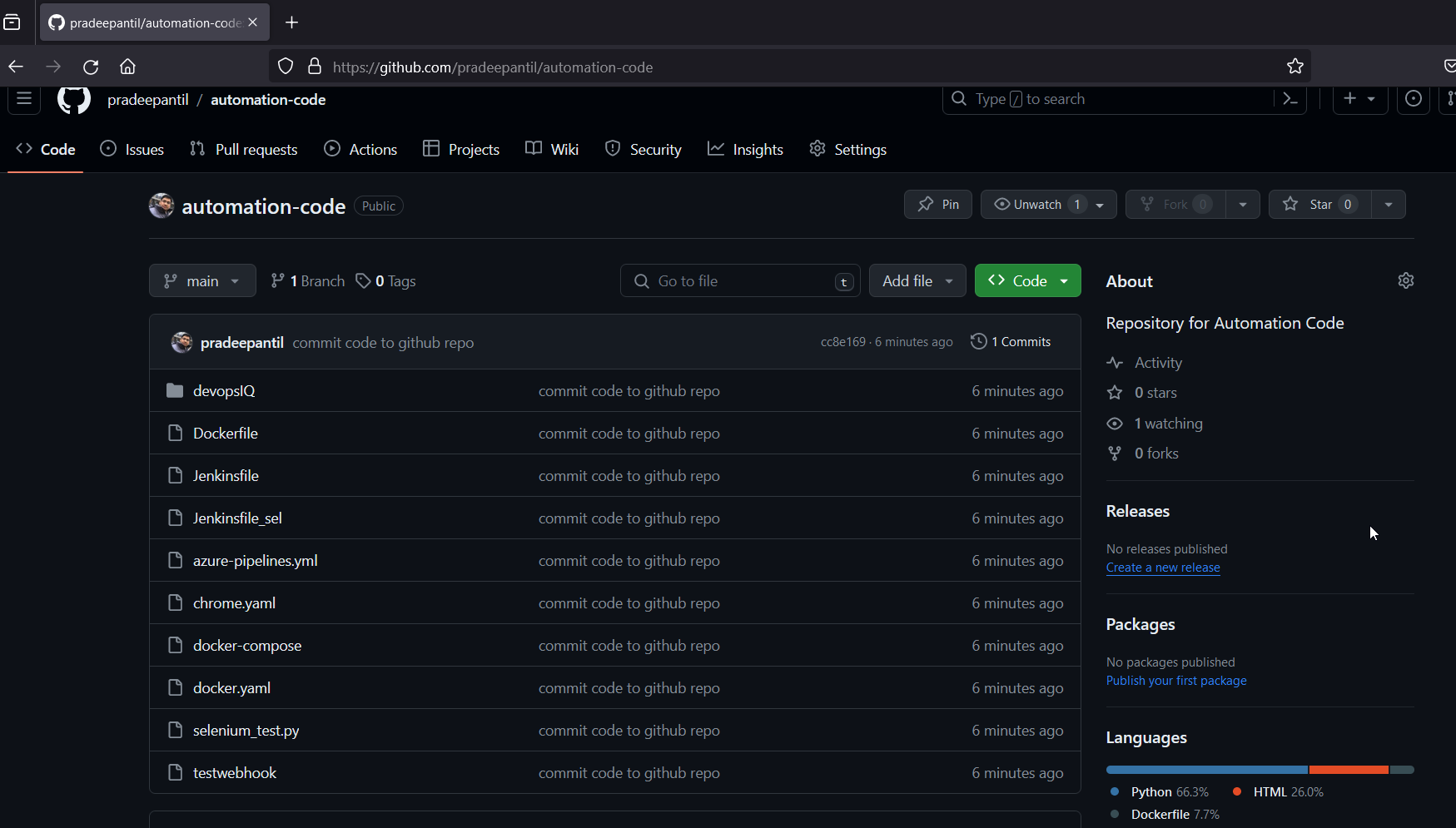
Task: Click the browser reload button
Action: click(x=91, y=67)
